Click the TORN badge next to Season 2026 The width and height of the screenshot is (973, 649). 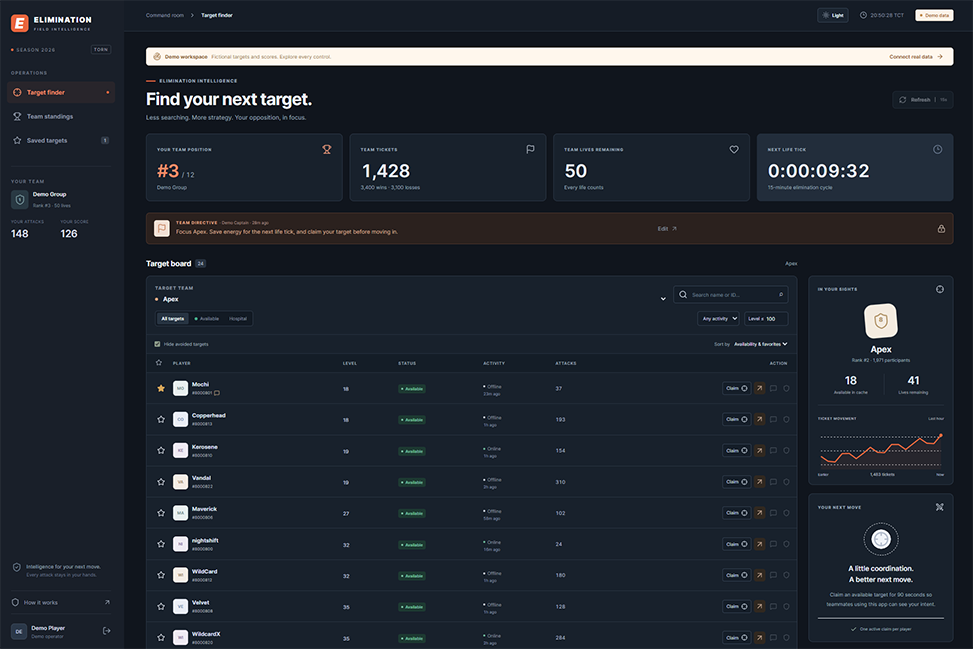101,50
